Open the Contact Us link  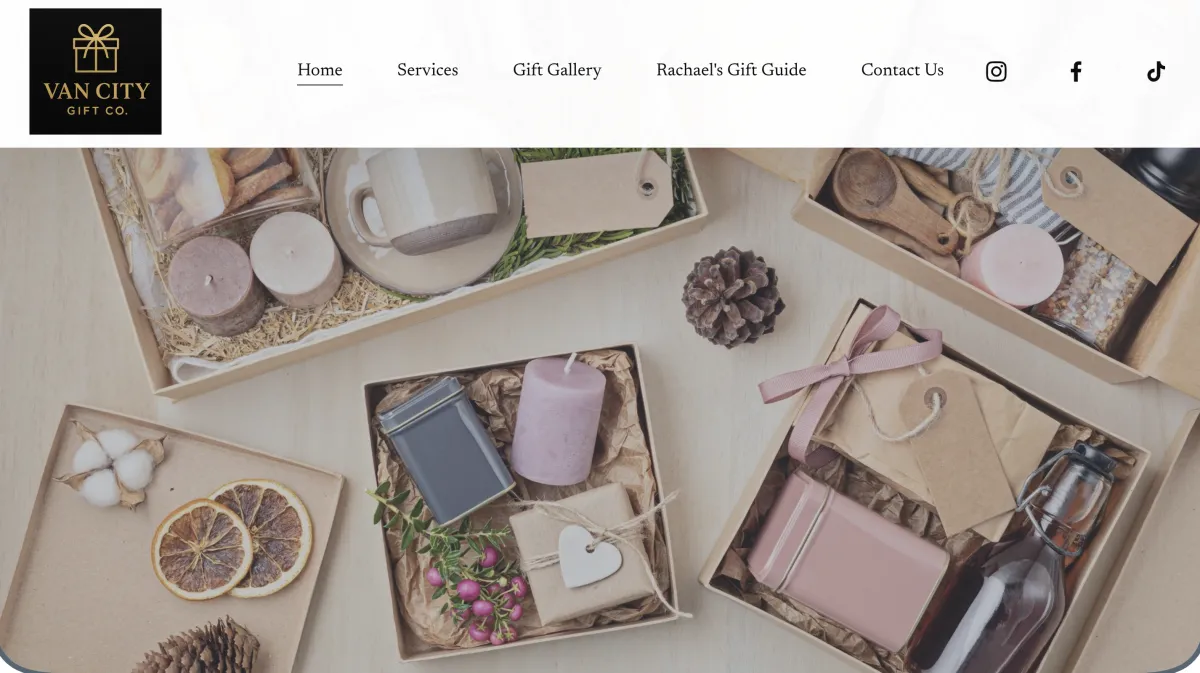point(902,70)
